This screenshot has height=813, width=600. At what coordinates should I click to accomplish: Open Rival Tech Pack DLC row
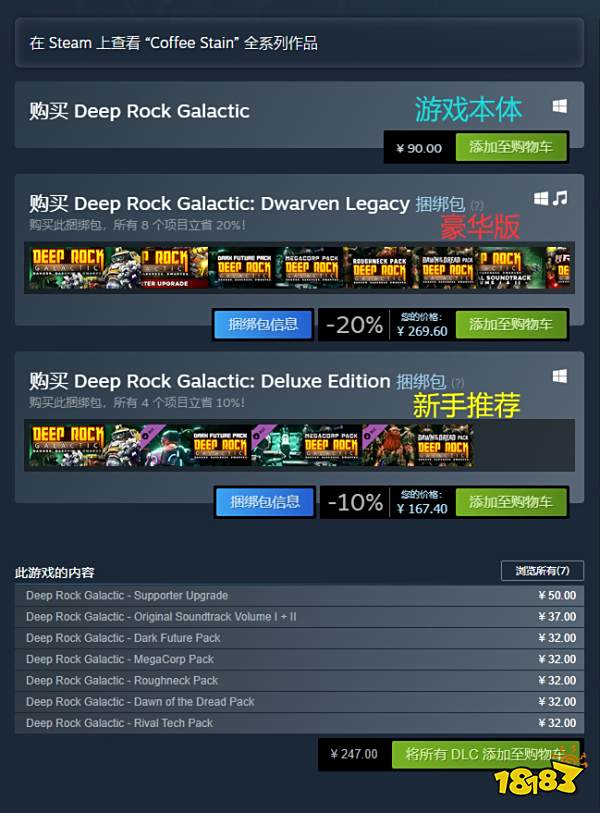pos(299,723)
